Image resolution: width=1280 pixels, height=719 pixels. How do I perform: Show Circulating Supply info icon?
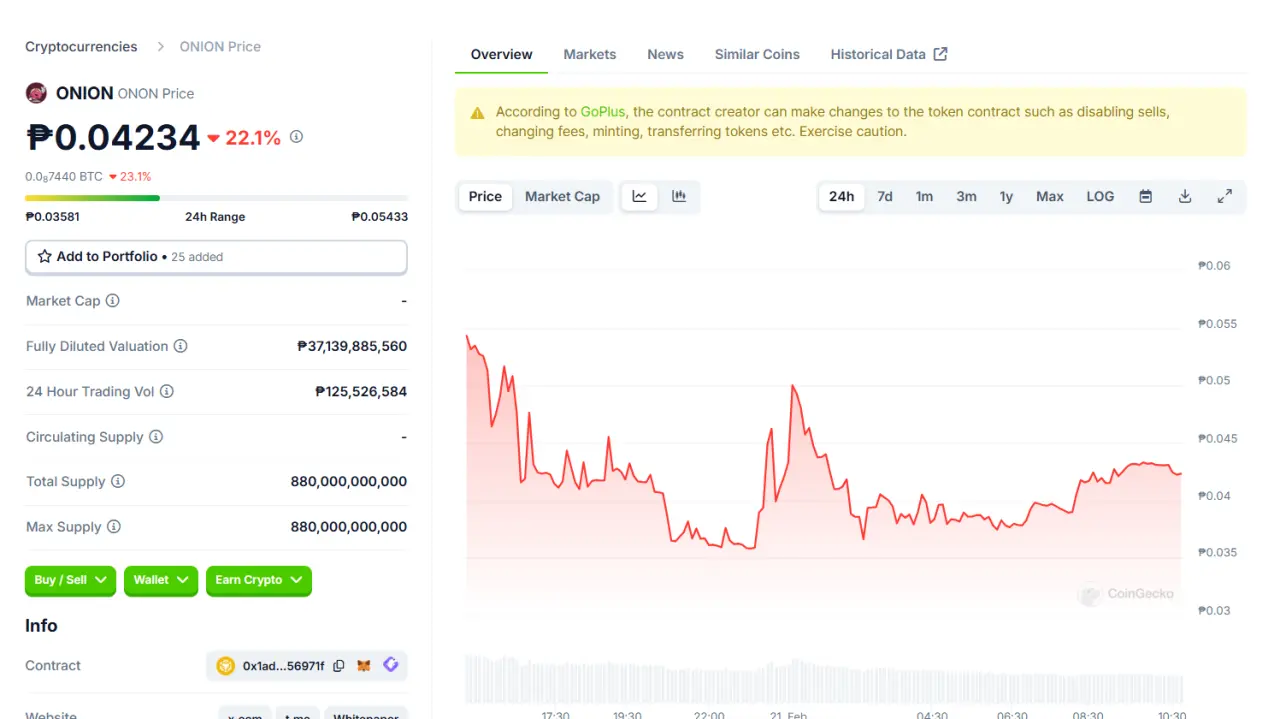click(156, 437)
